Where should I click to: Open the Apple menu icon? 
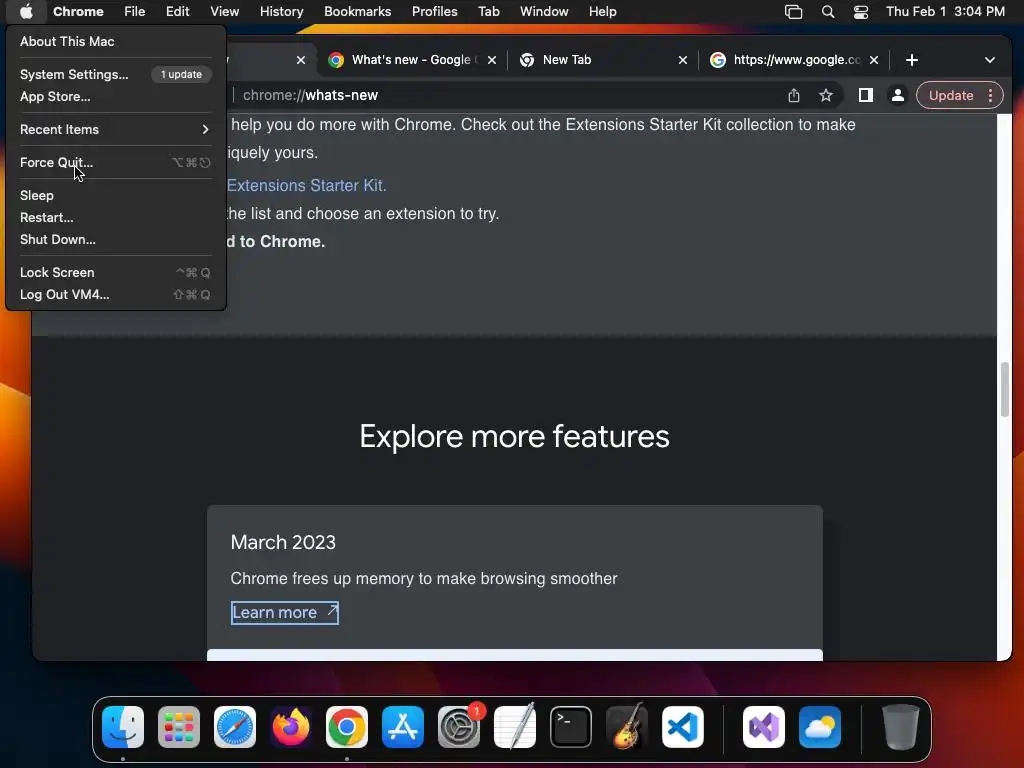pos(26,11)
